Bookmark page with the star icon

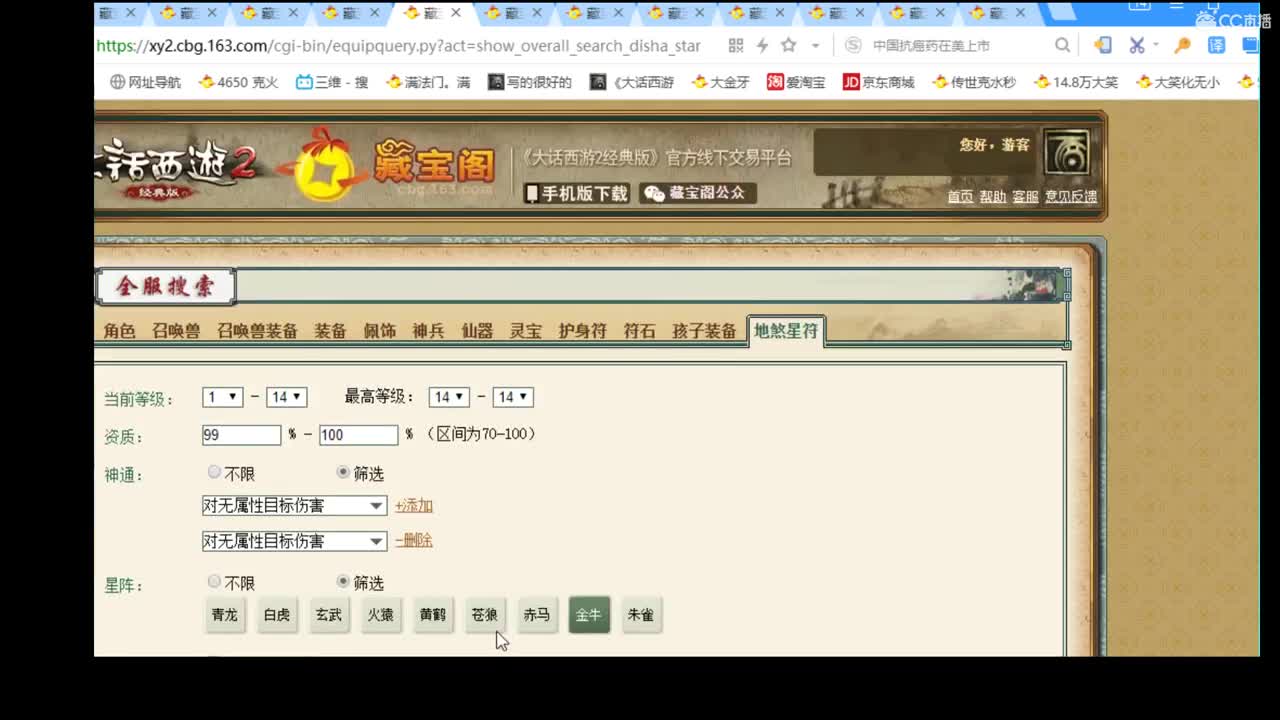789,46
